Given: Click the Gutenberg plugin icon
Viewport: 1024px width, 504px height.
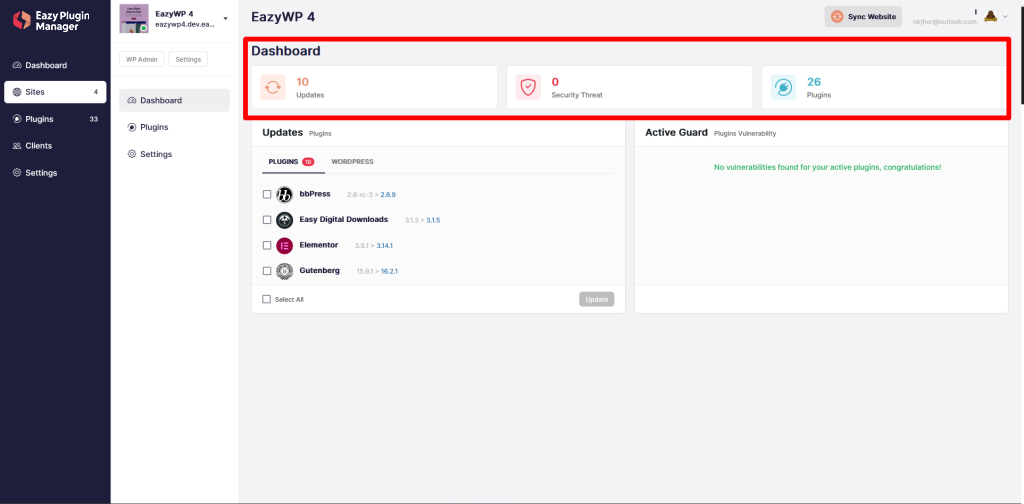Looking at the screenshot, I should pyautogui.click(x=284, y=271).
